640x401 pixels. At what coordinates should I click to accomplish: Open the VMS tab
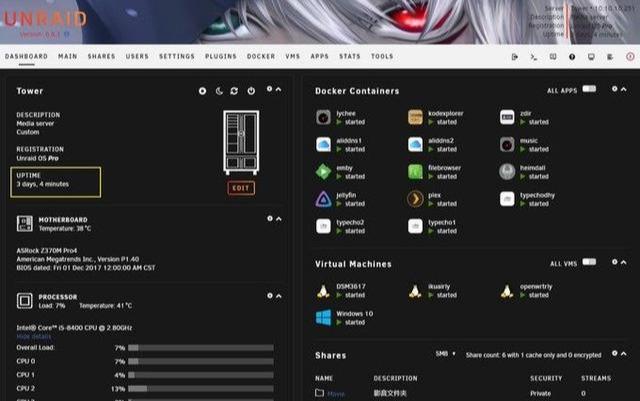[x=293, y=56]
